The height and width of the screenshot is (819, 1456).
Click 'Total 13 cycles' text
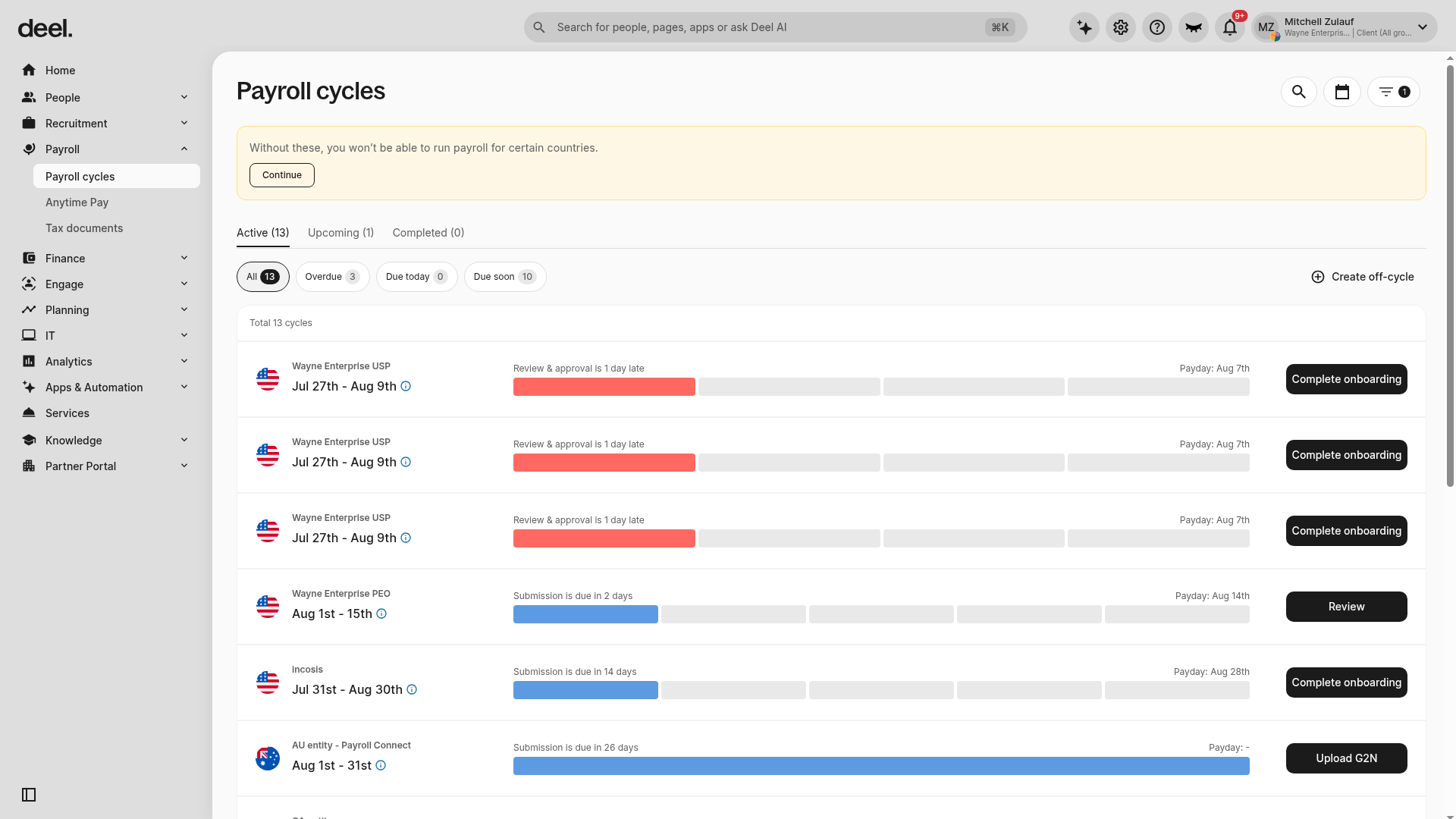(x=281, y=323)
